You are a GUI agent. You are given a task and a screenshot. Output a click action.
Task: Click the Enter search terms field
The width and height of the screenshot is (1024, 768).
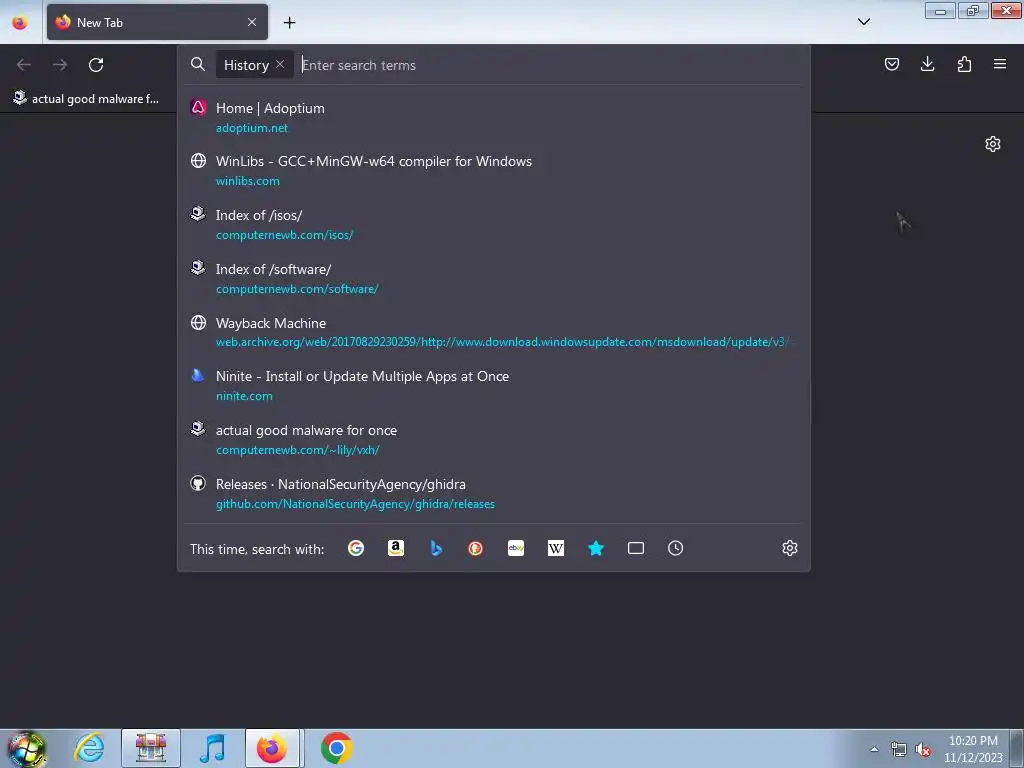tap(549, 65)
